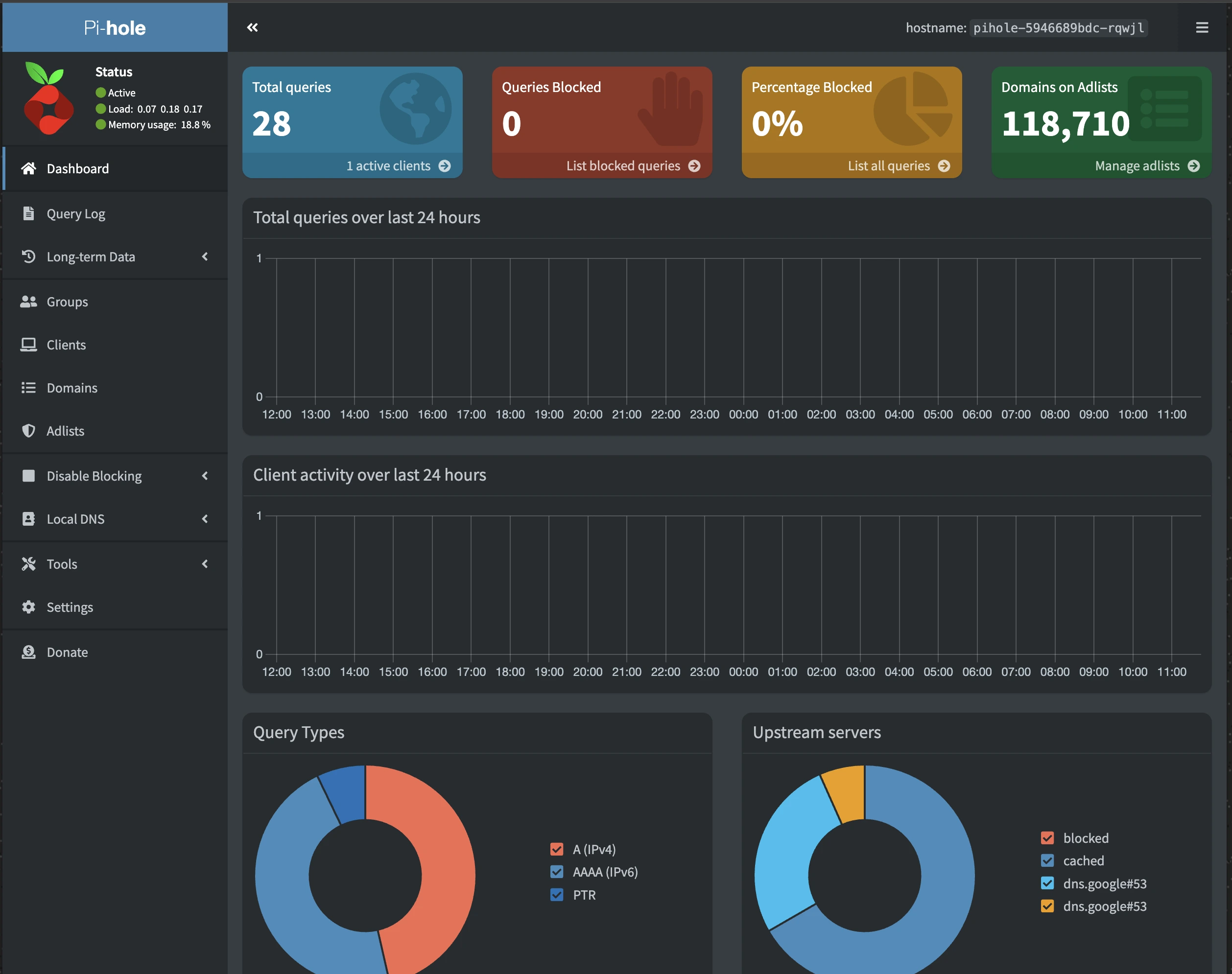1232x974 pixels.
Task: Uncheck the A (IPv4) query type
Action: point(556,849)
